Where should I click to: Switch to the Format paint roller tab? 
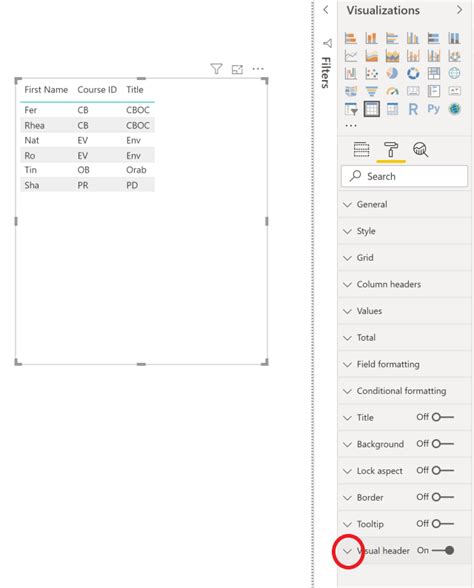[x=391, y=150]
